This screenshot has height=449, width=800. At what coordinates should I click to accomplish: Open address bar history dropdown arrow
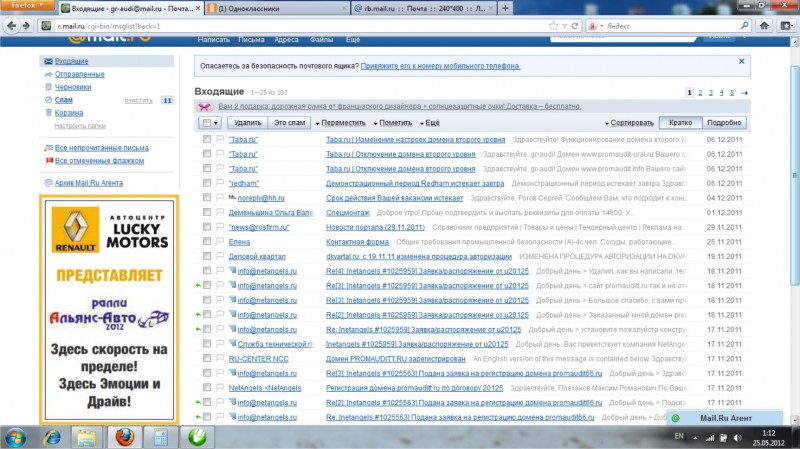tap(565, 26)
